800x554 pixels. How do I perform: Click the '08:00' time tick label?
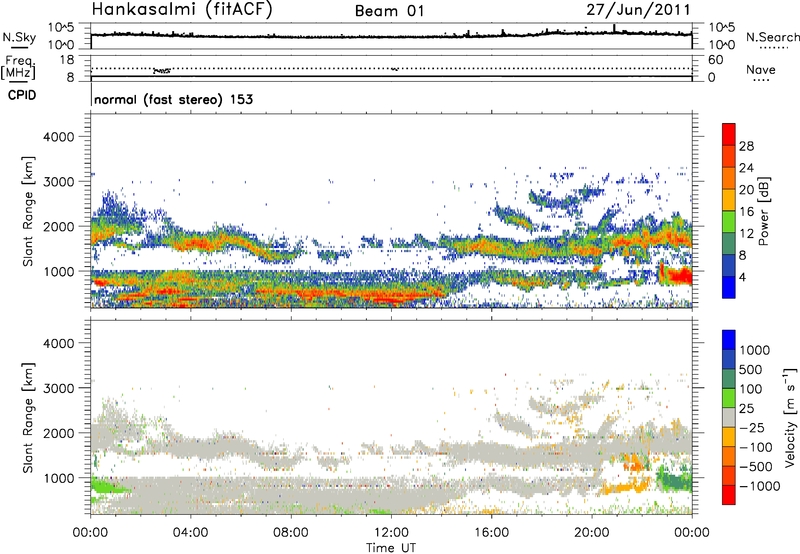coord(291,533)
